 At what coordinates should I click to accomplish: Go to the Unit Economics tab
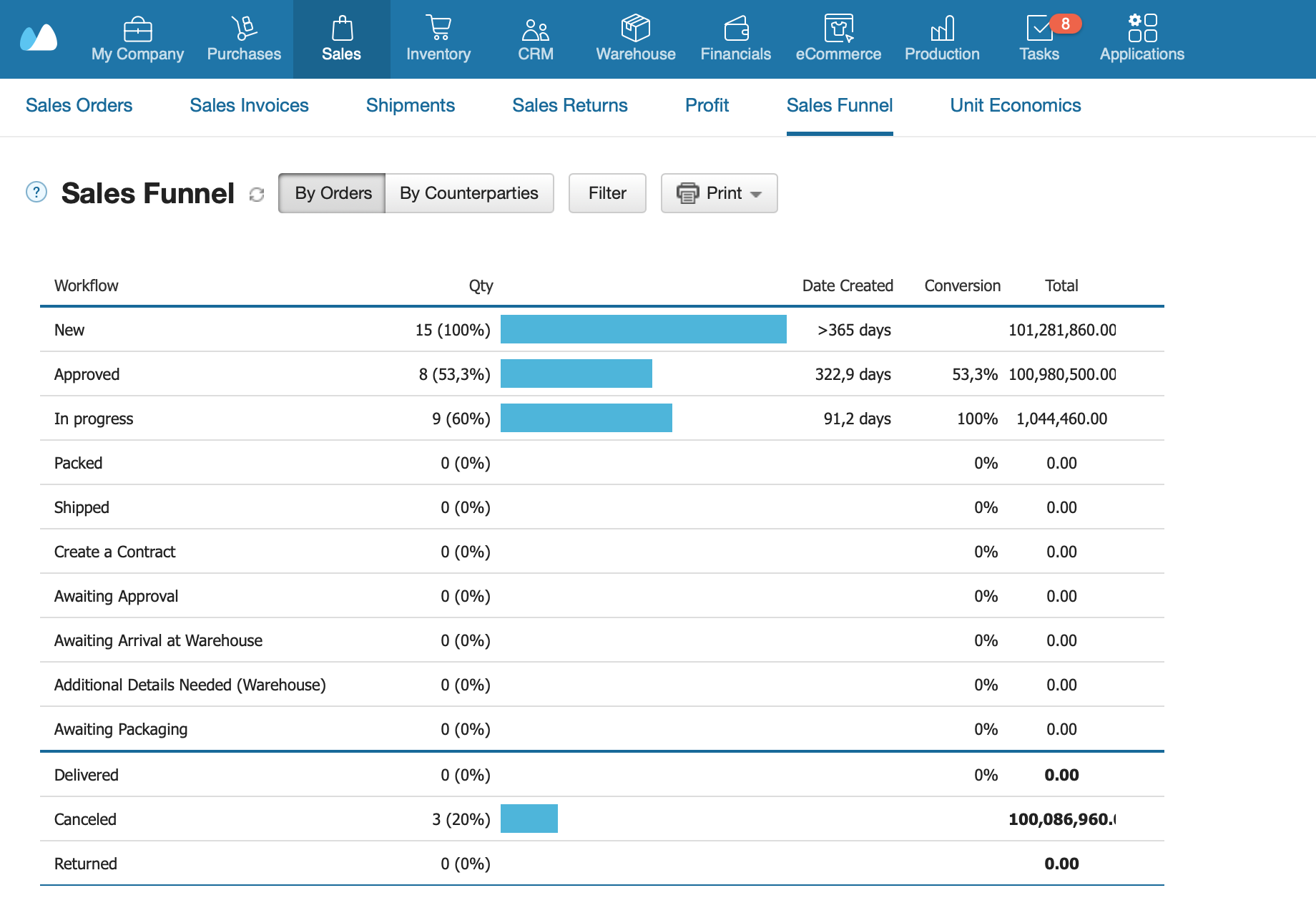point(1016,105)
